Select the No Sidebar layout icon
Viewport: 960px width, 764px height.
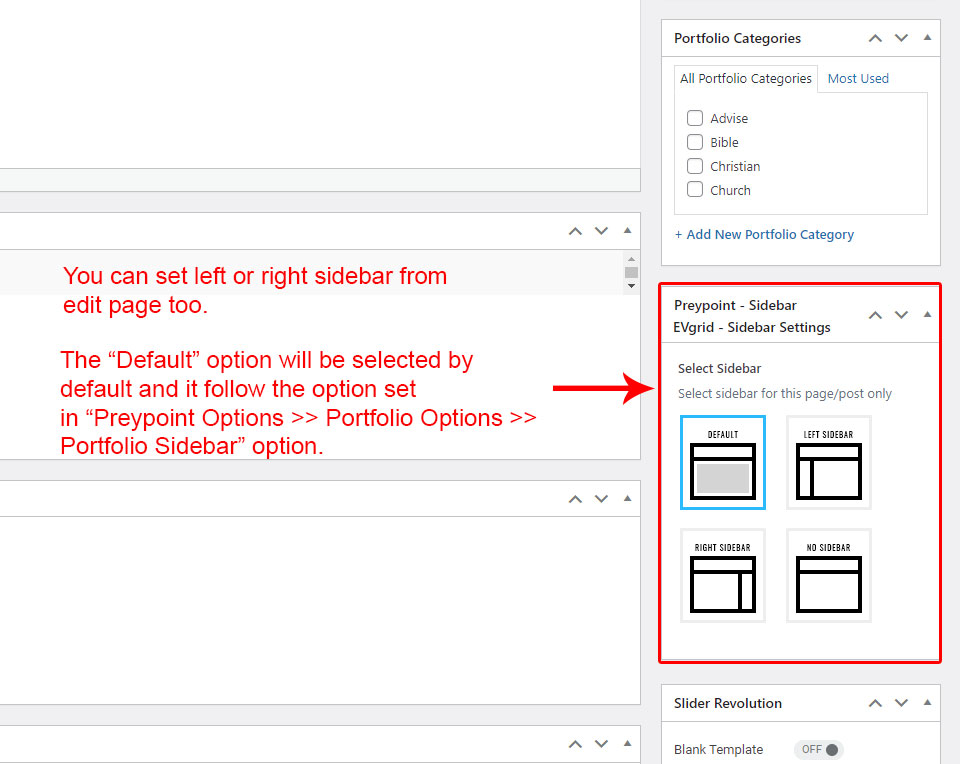[x=828, y=576]
